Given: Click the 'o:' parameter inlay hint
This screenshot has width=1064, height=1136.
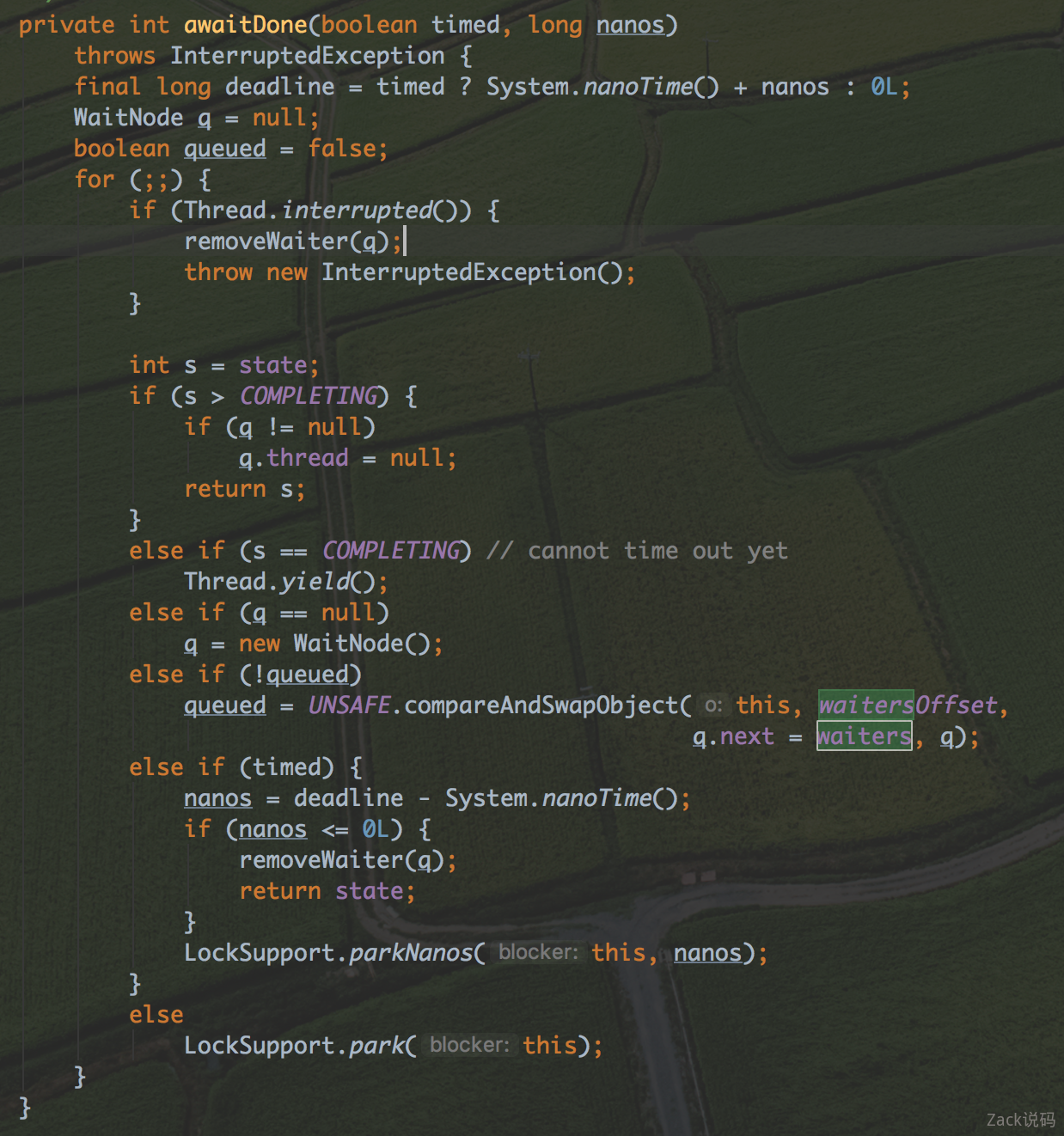Looking at the screenshot, I should [712, 705].
